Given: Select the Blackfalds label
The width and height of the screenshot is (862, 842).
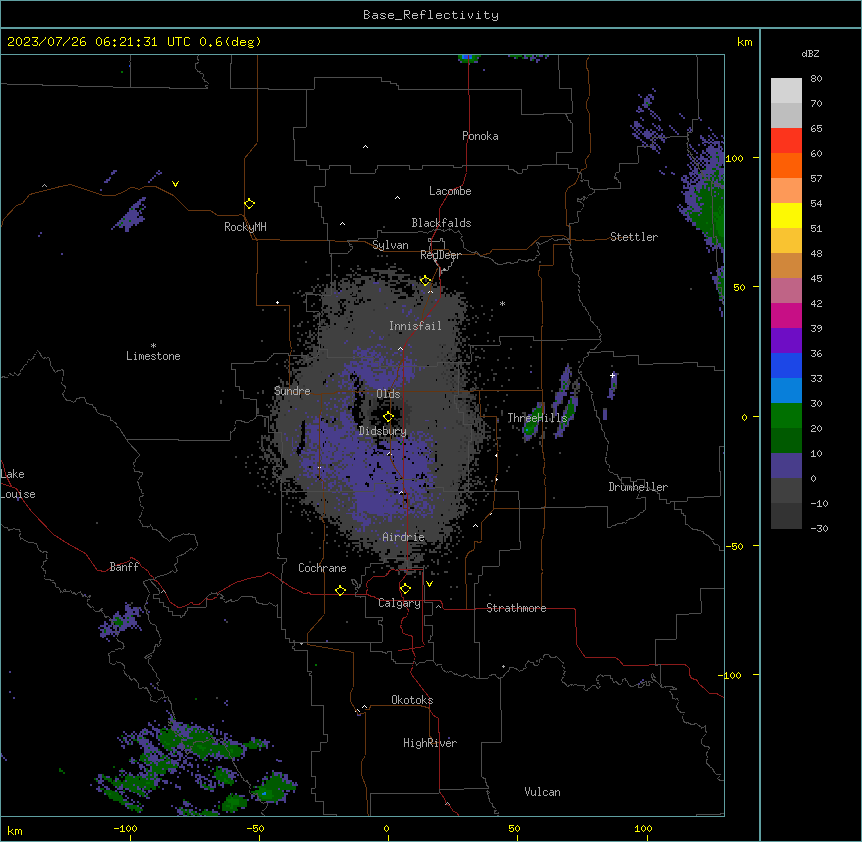Looking at the screenshot, I should [x=441, y=223].
